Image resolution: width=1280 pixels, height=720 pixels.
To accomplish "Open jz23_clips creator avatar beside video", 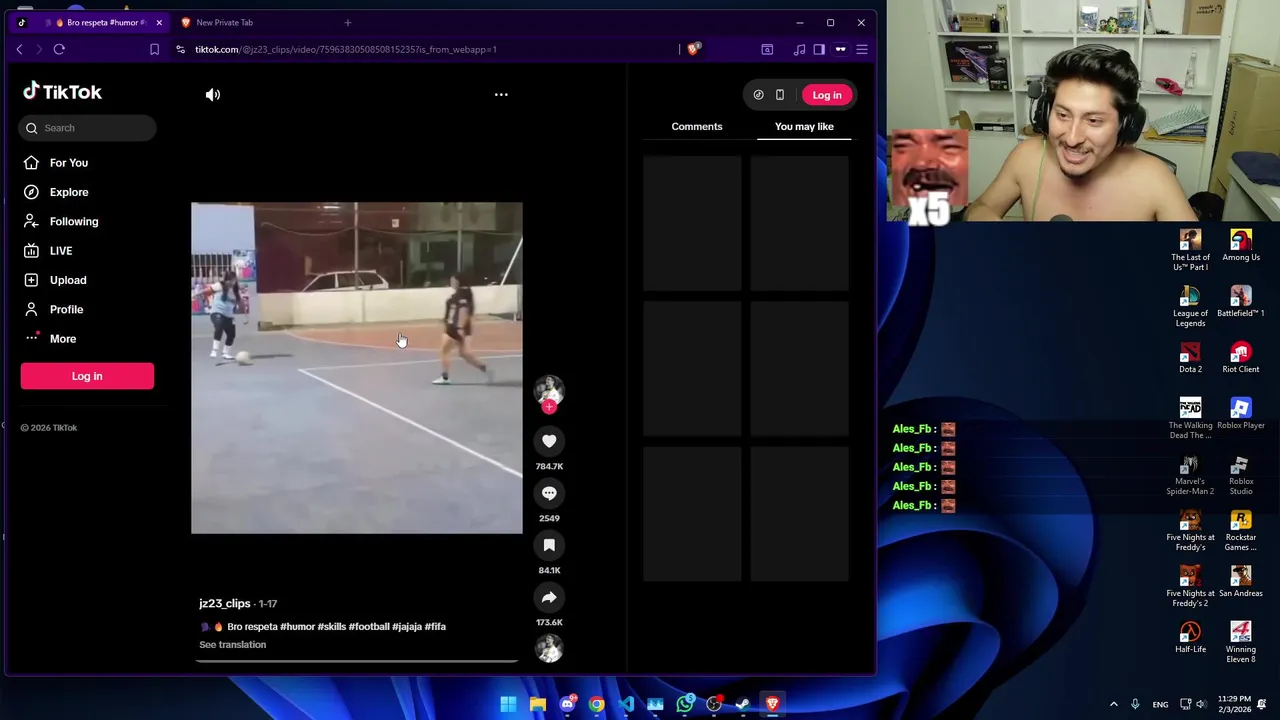I will pos(549,389).
